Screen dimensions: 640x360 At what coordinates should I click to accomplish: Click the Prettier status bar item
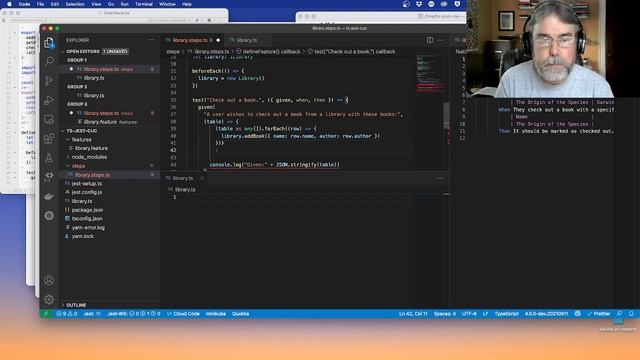598,314
